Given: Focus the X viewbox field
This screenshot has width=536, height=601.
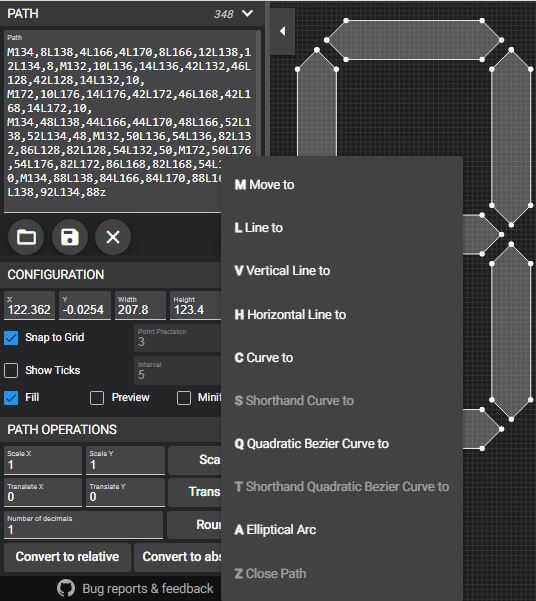Looking at the screenshot, I should 29,305.
